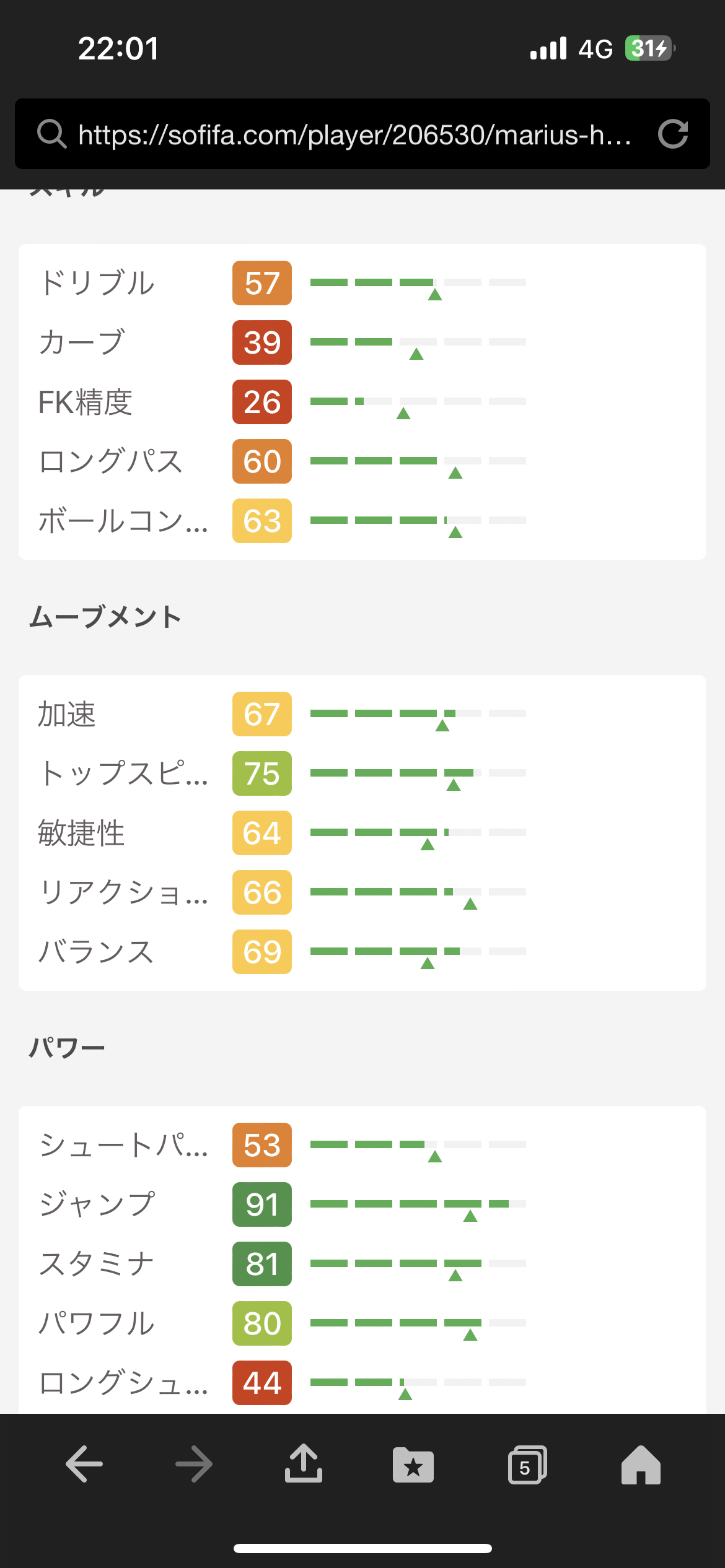Tap the ロングパス rating badge 60

pyautogui.click(x=262, y=461)
